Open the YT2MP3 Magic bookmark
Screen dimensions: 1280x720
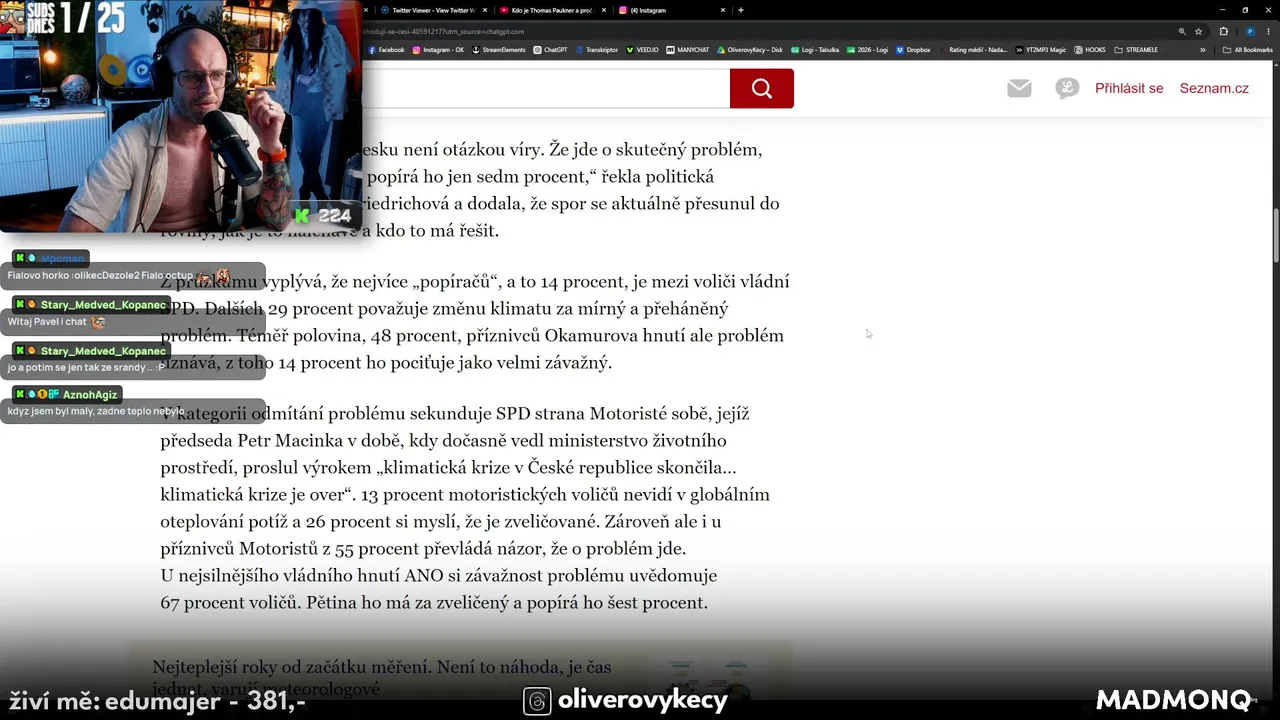coord(1041,50)
